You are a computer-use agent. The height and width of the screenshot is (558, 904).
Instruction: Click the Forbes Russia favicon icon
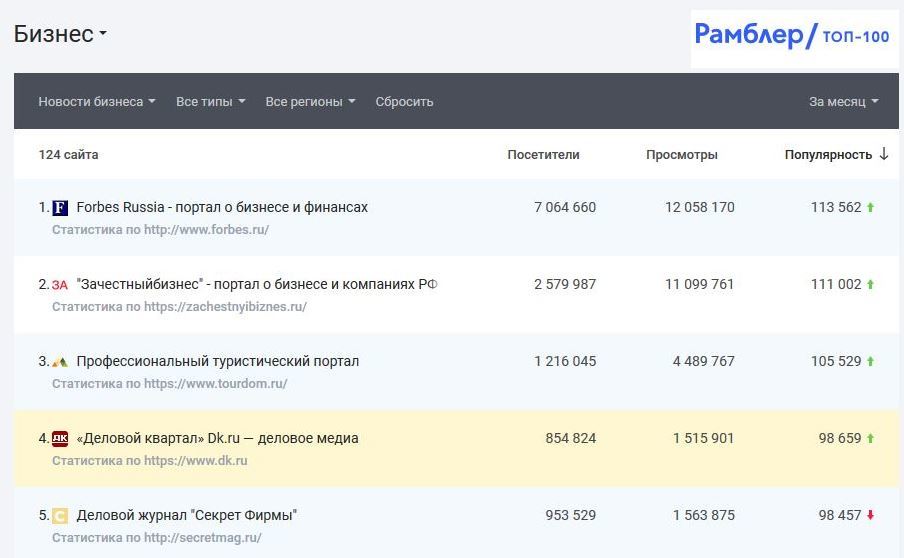pos(59,208)
